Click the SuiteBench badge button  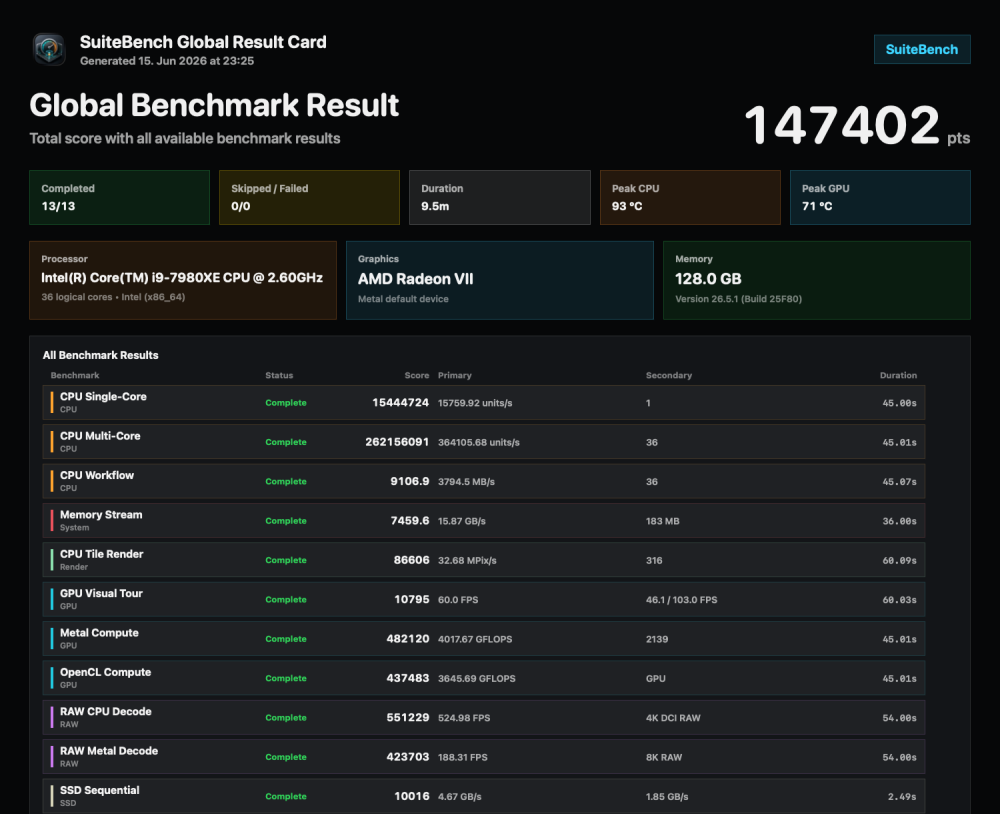pyautogui.click(x=922, y=50)
